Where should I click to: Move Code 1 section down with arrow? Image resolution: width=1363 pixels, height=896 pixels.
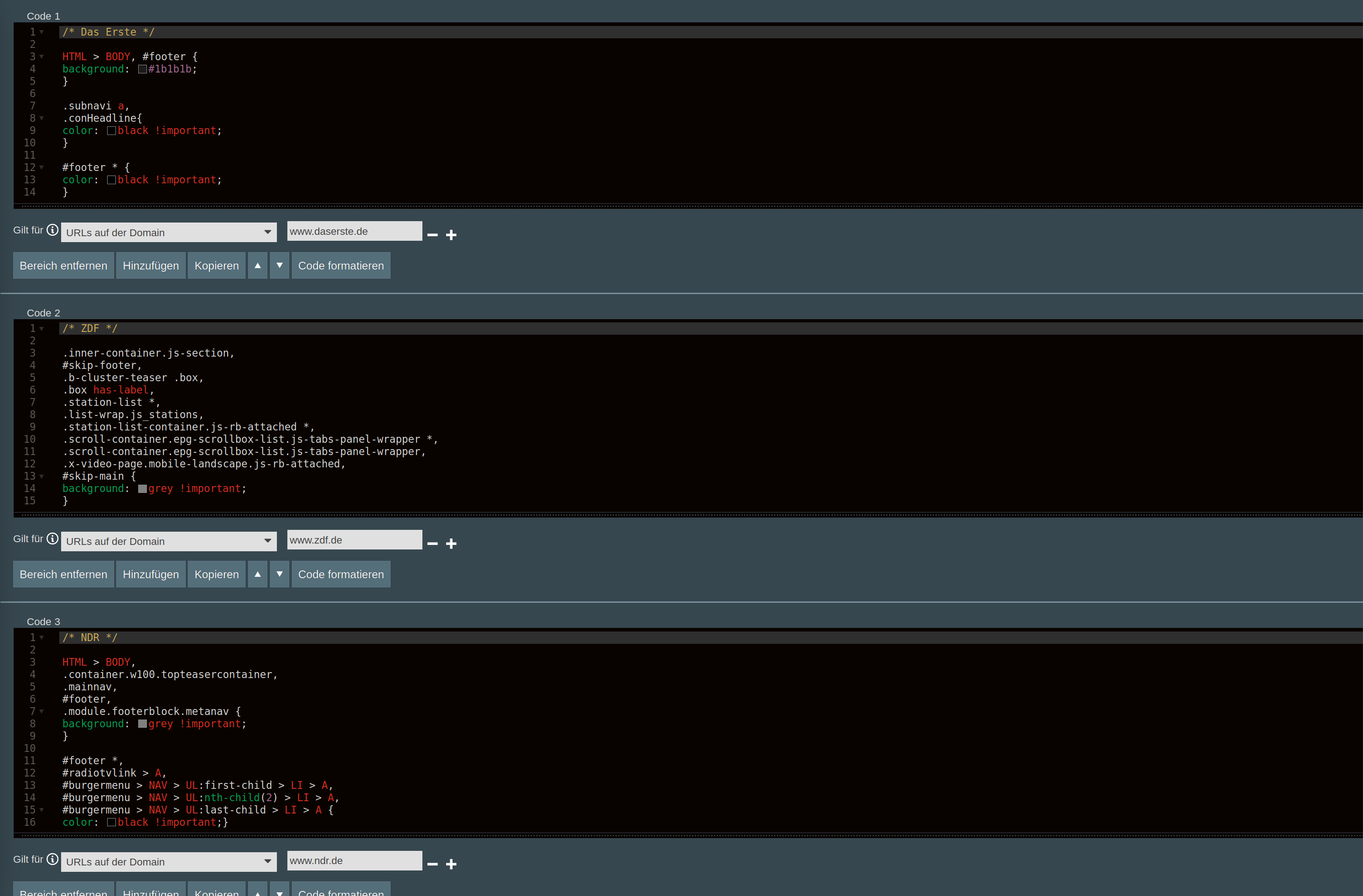280,266
